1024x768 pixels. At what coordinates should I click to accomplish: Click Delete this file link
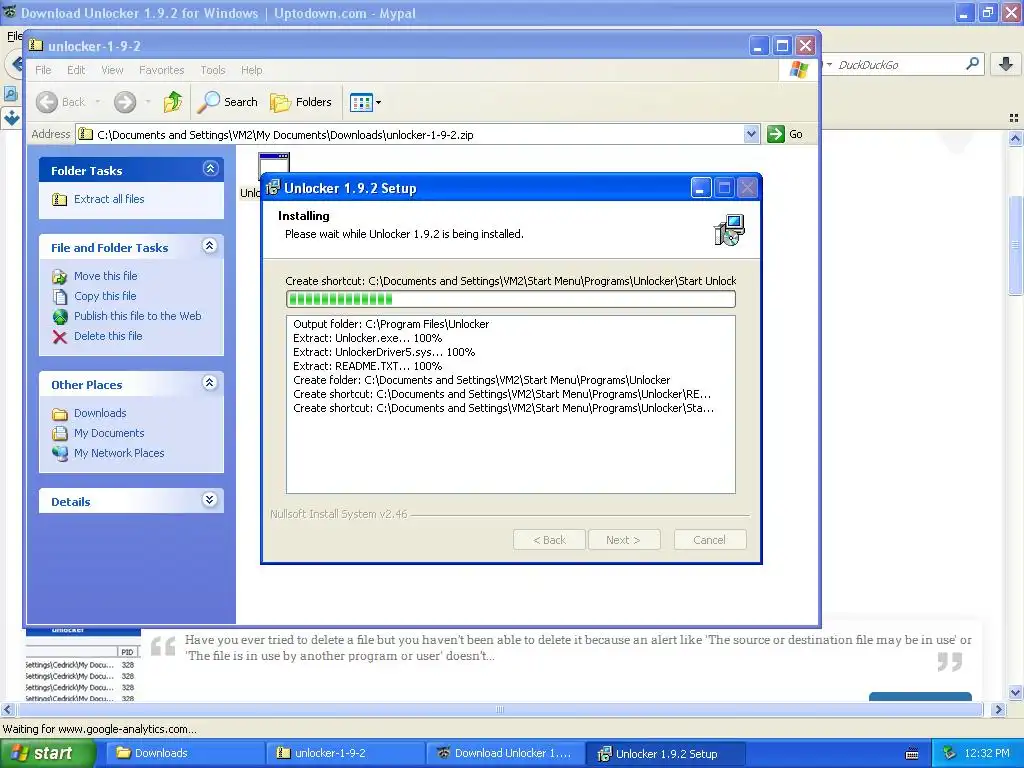(108, 336)
